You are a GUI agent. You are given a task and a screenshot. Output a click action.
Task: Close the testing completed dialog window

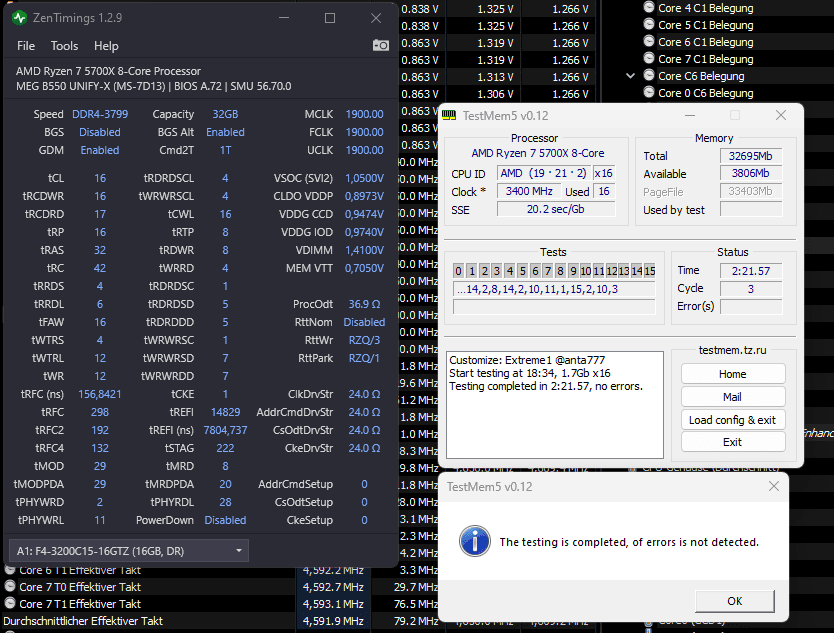pos(774,486)
